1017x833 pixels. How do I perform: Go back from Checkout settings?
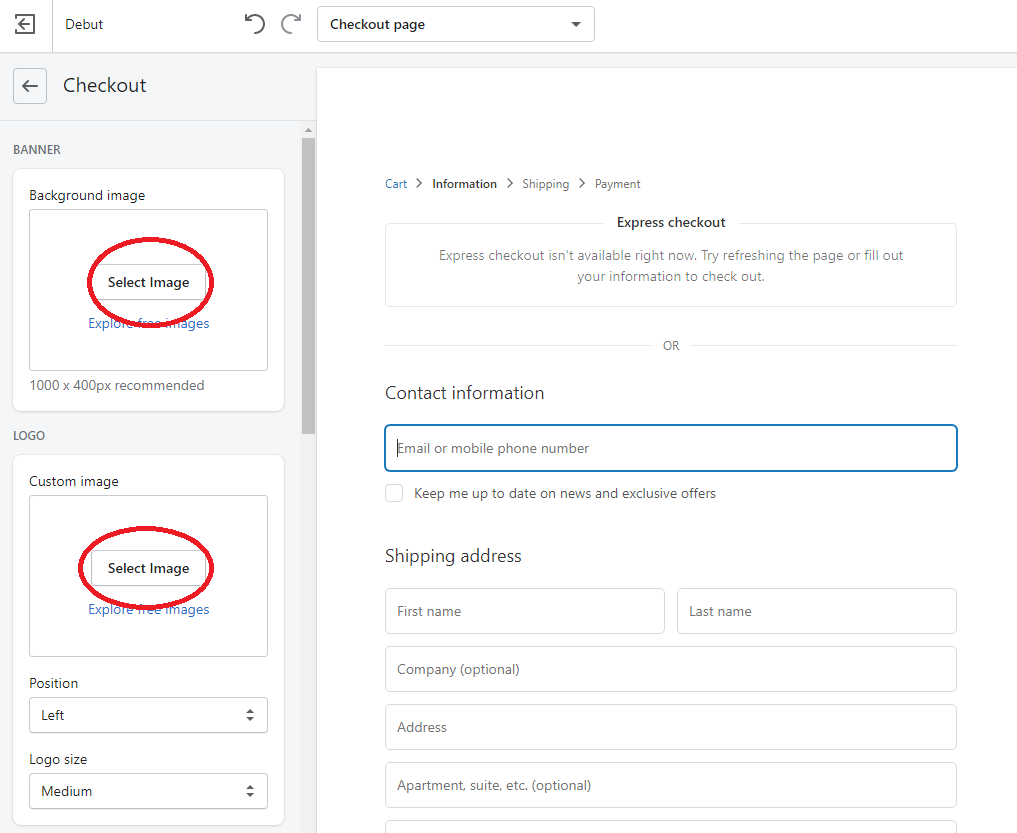point(30,86)
